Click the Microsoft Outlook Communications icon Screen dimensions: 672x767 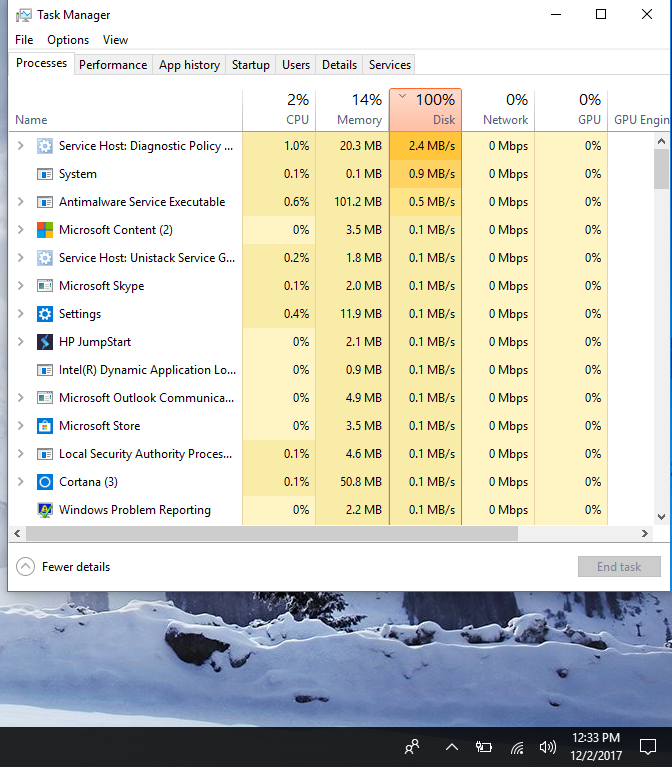[45, 398]
